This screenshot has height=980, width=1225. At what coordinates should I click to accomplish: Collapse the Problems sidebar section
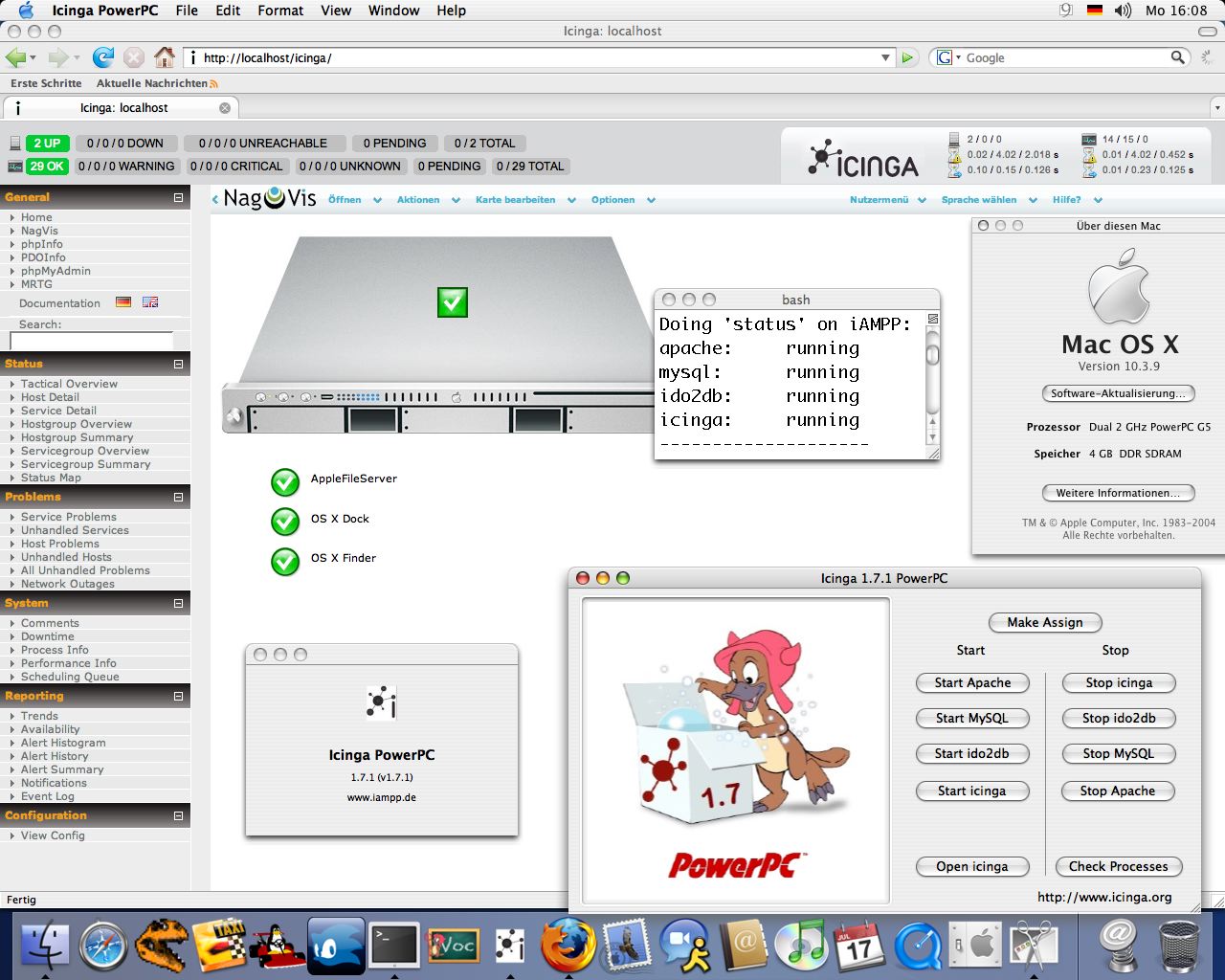(x=178, y=497)
